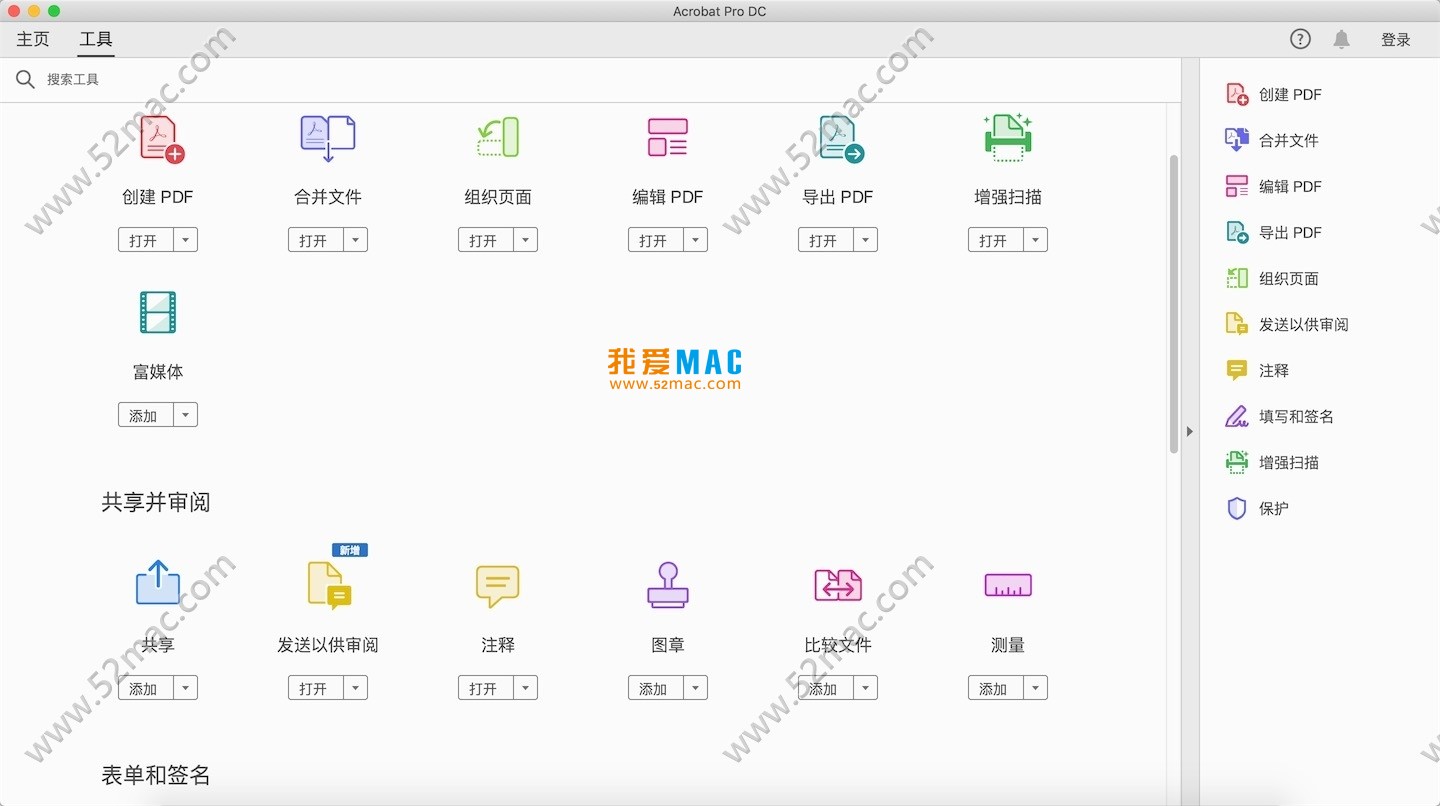Screen dimensions: 1440x806
Task: Select 保护 in the right sidebar
Action: [x=1258, y=508]
